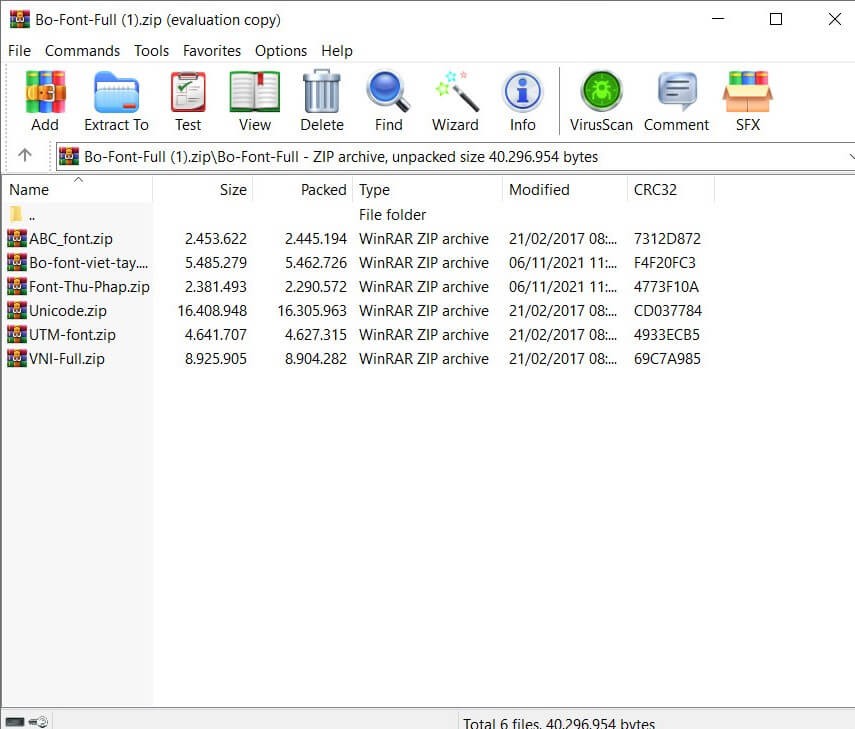Run the Test archive tool
Screen dimensions: 855x729
pos(188,101)
